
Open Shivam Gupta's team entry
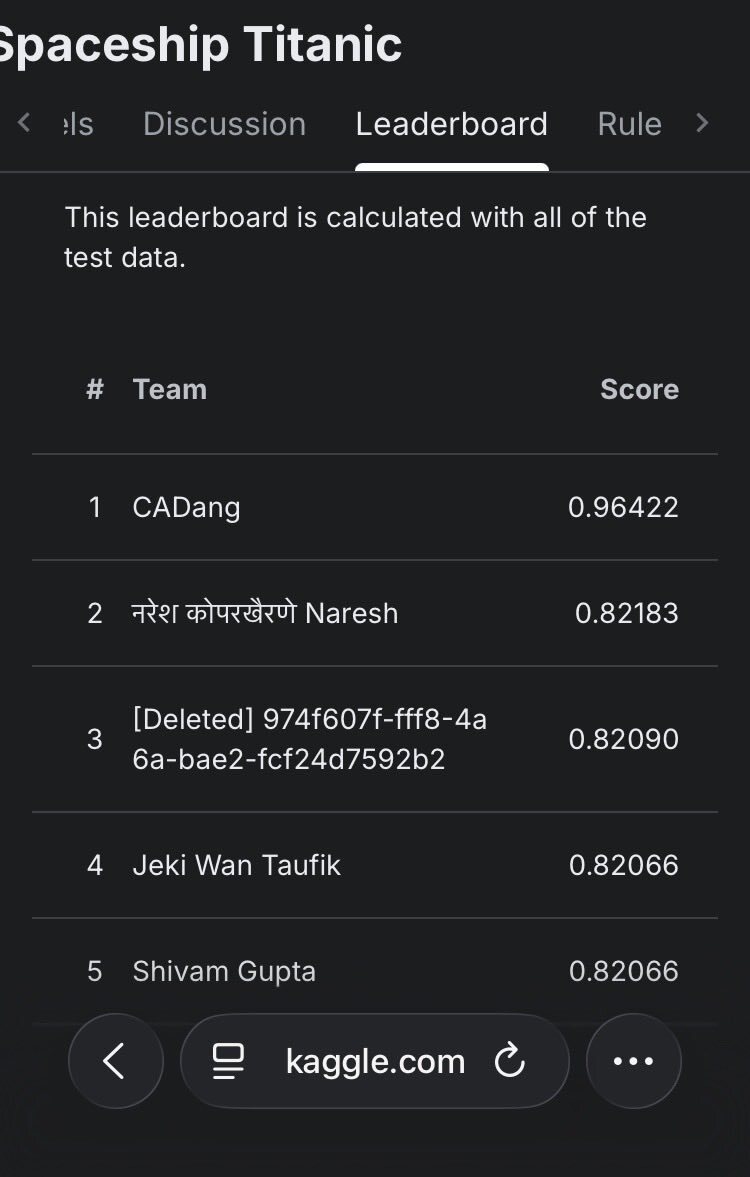(224, 971)
